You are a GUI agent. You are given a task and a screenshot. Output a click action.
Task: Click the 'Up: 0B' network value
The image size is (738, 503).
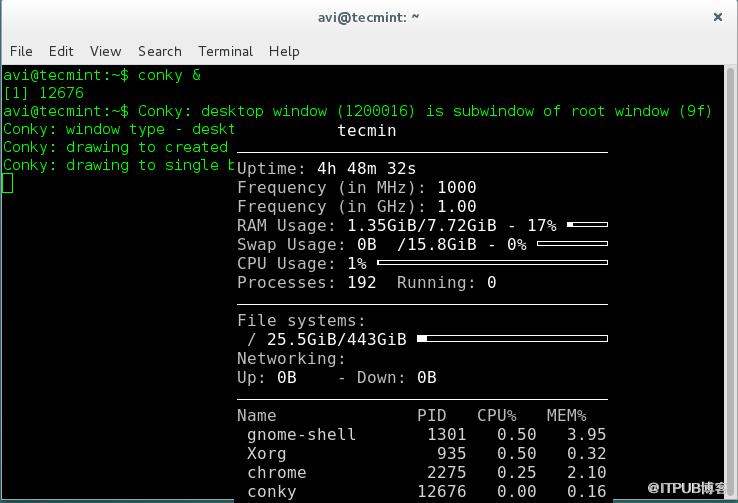[x=267, y=377]
